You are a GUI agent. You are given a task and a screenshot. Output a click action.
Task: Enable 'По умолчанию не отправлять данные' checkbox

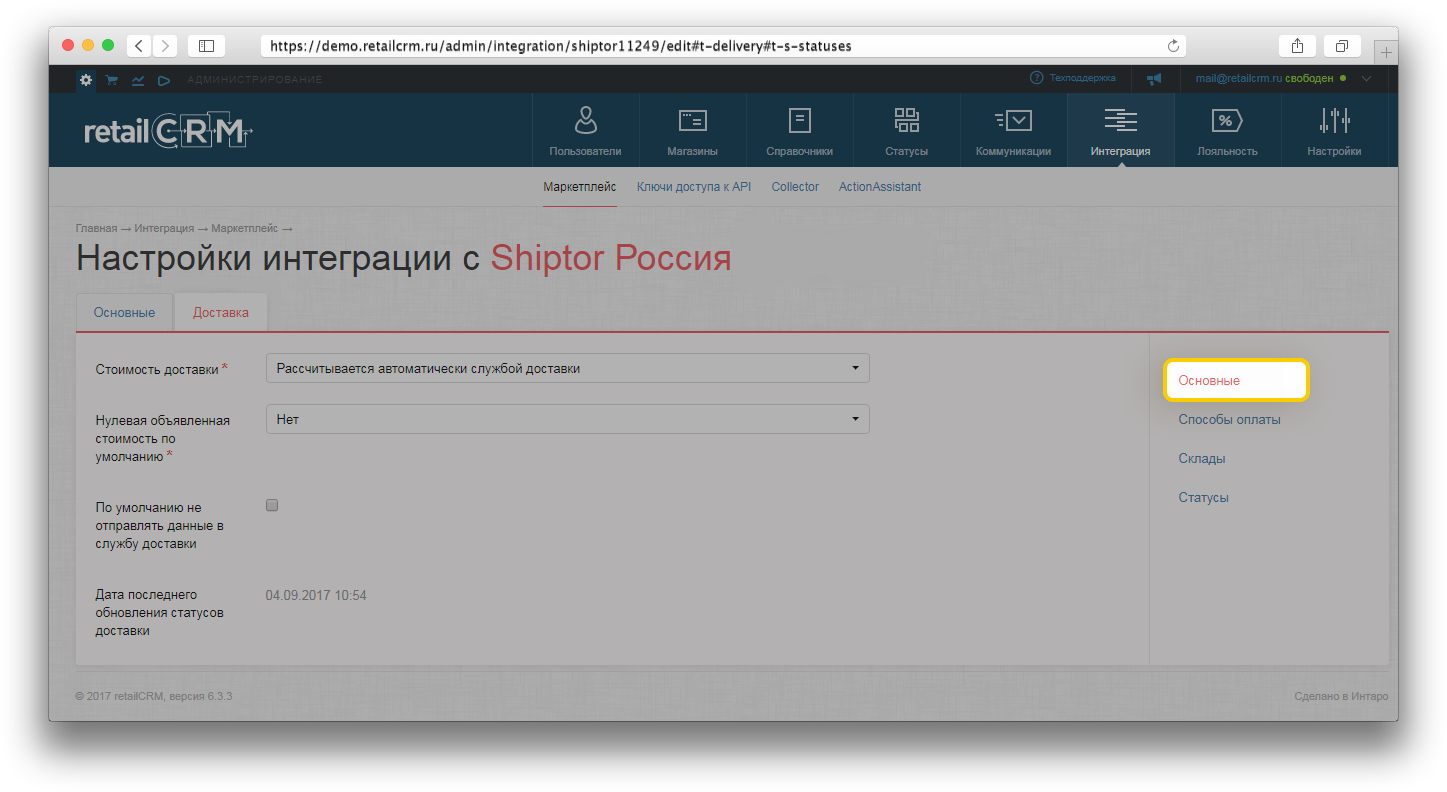pyautogui.click(x=272, y=506)
